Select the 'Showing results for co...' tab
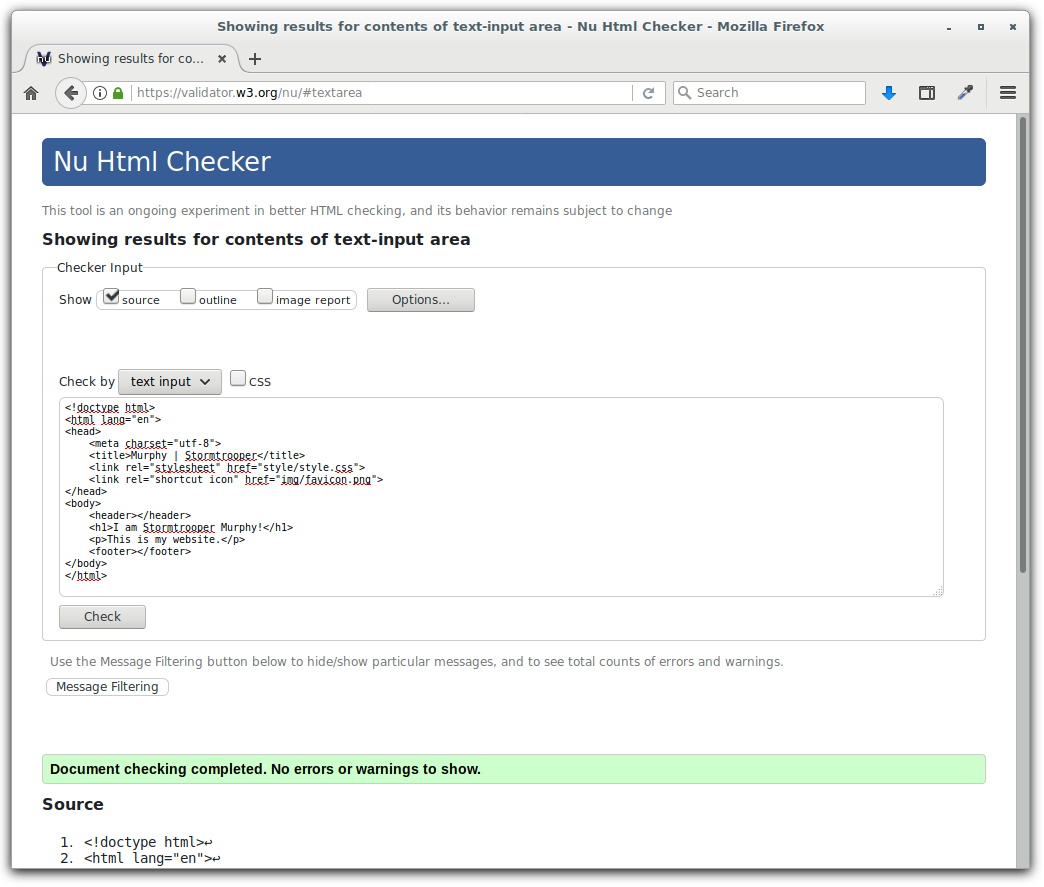 (x=130, y=59)
